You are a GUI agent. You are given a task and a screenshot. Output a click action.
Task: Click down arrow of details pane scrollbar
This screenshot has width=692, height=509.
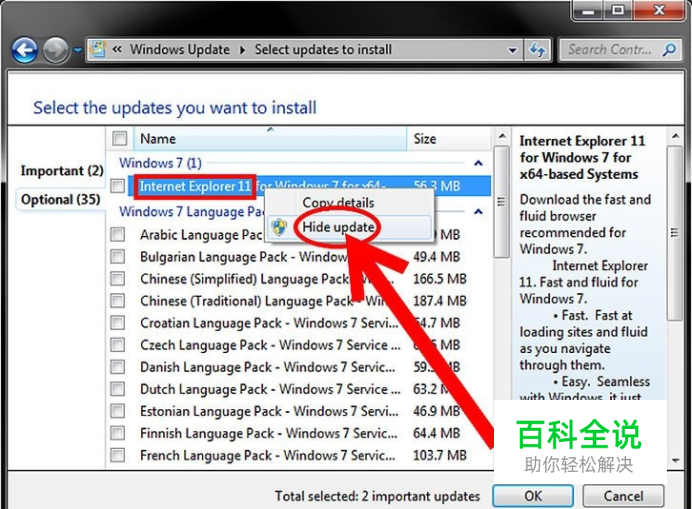[x=676, y=460]
